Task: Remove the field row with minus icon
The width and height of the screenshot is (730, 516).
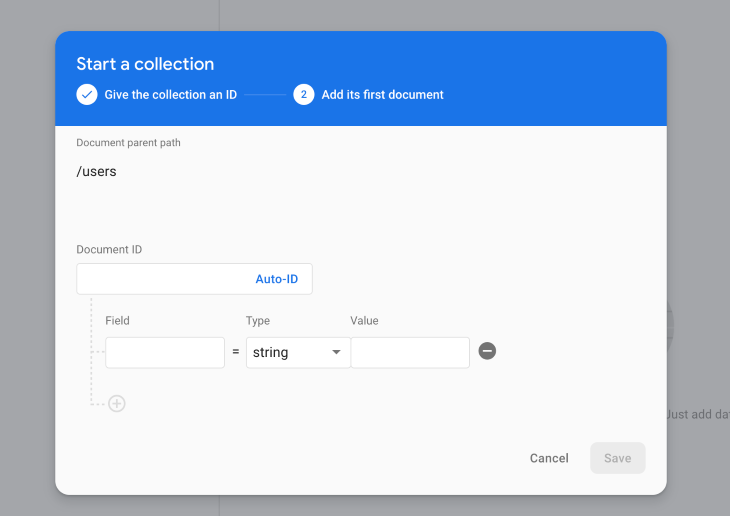Action: click(487, 351)
